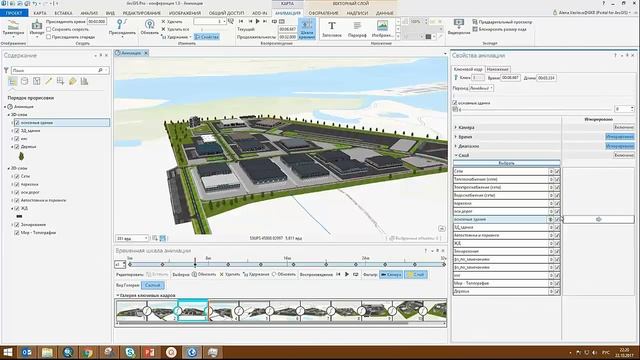Toggle visibility of Деревья layer in Contents
The width and height of the screenshot is (640, 360).
click(17, 147)
